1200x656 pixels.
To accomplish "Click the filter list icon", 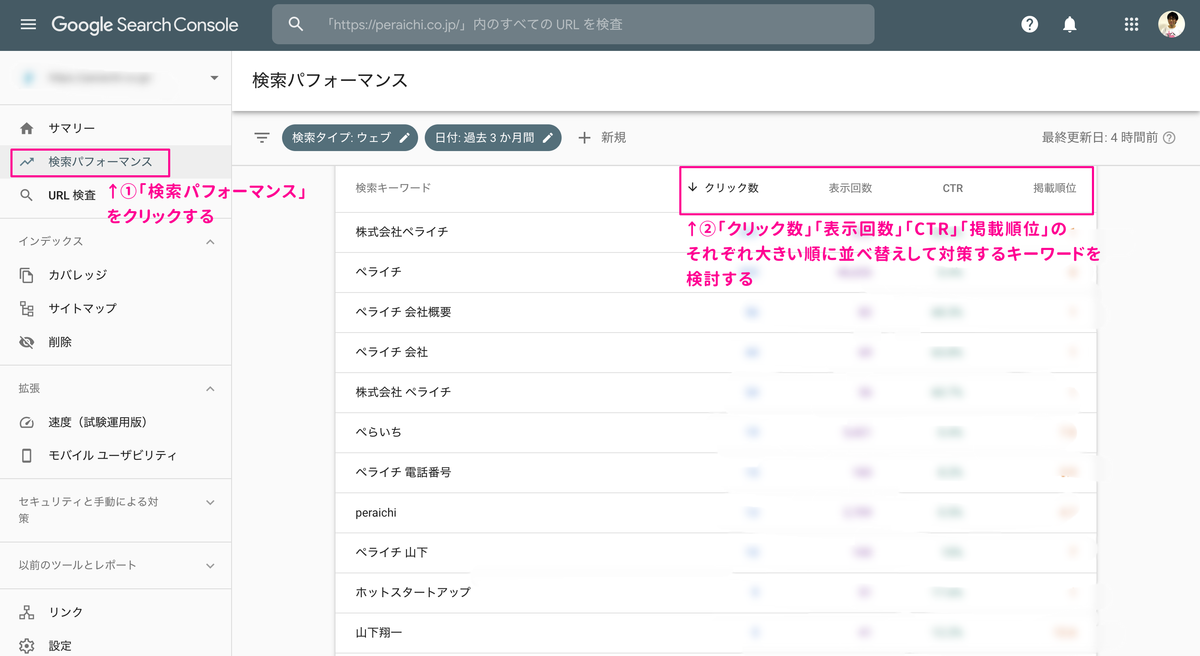I will (262, 138).
